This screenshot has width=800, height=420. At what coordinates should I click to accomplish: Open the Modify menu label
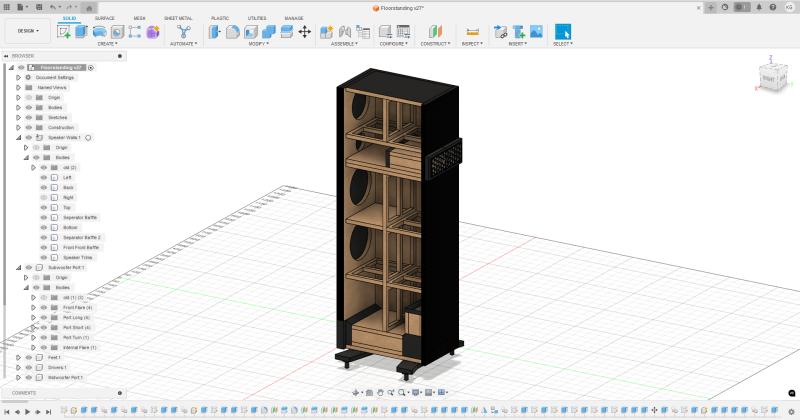[259, 44]
